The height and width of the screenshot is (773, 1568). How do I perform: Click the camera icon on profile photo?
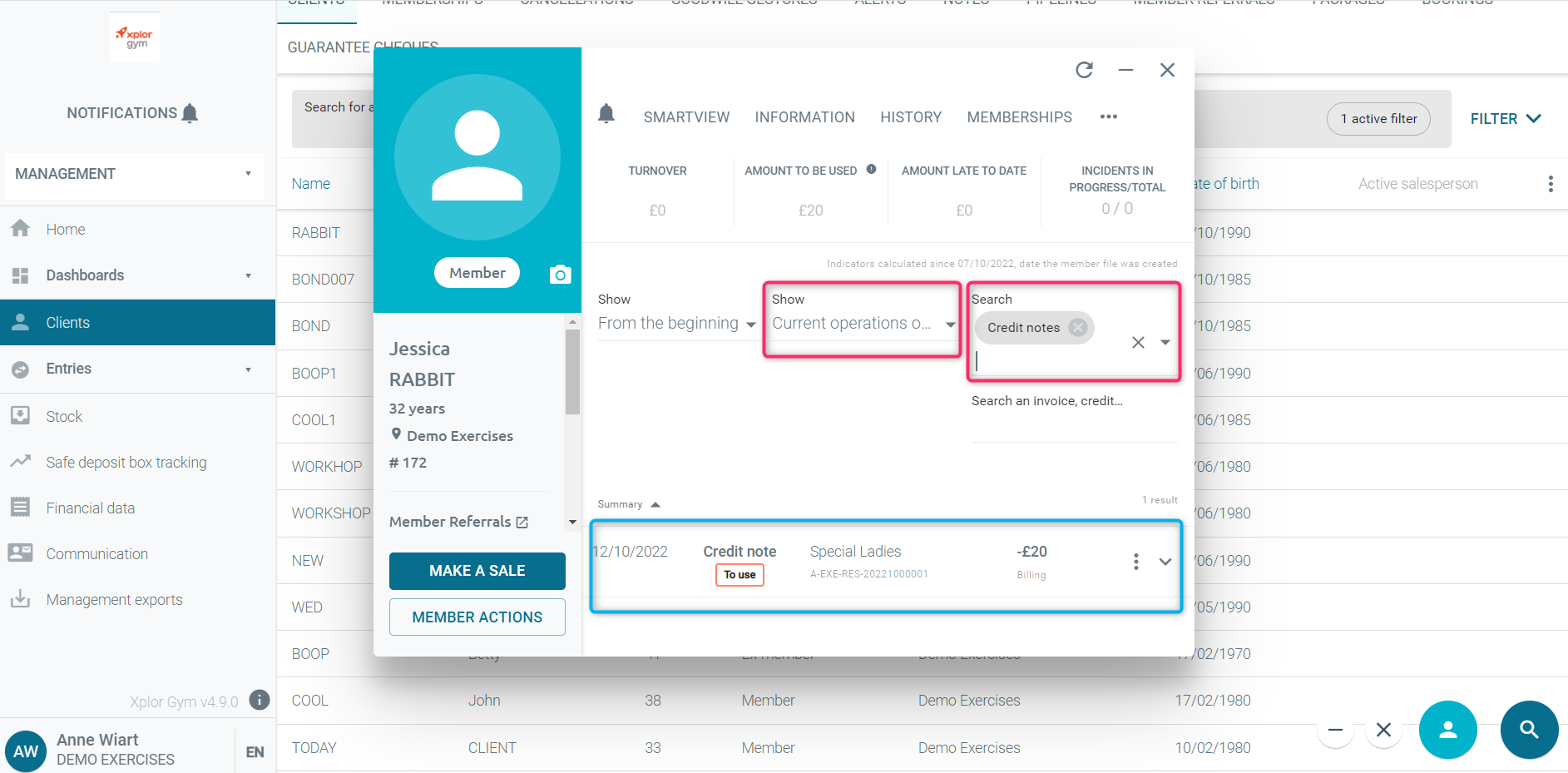click(561, 275)
